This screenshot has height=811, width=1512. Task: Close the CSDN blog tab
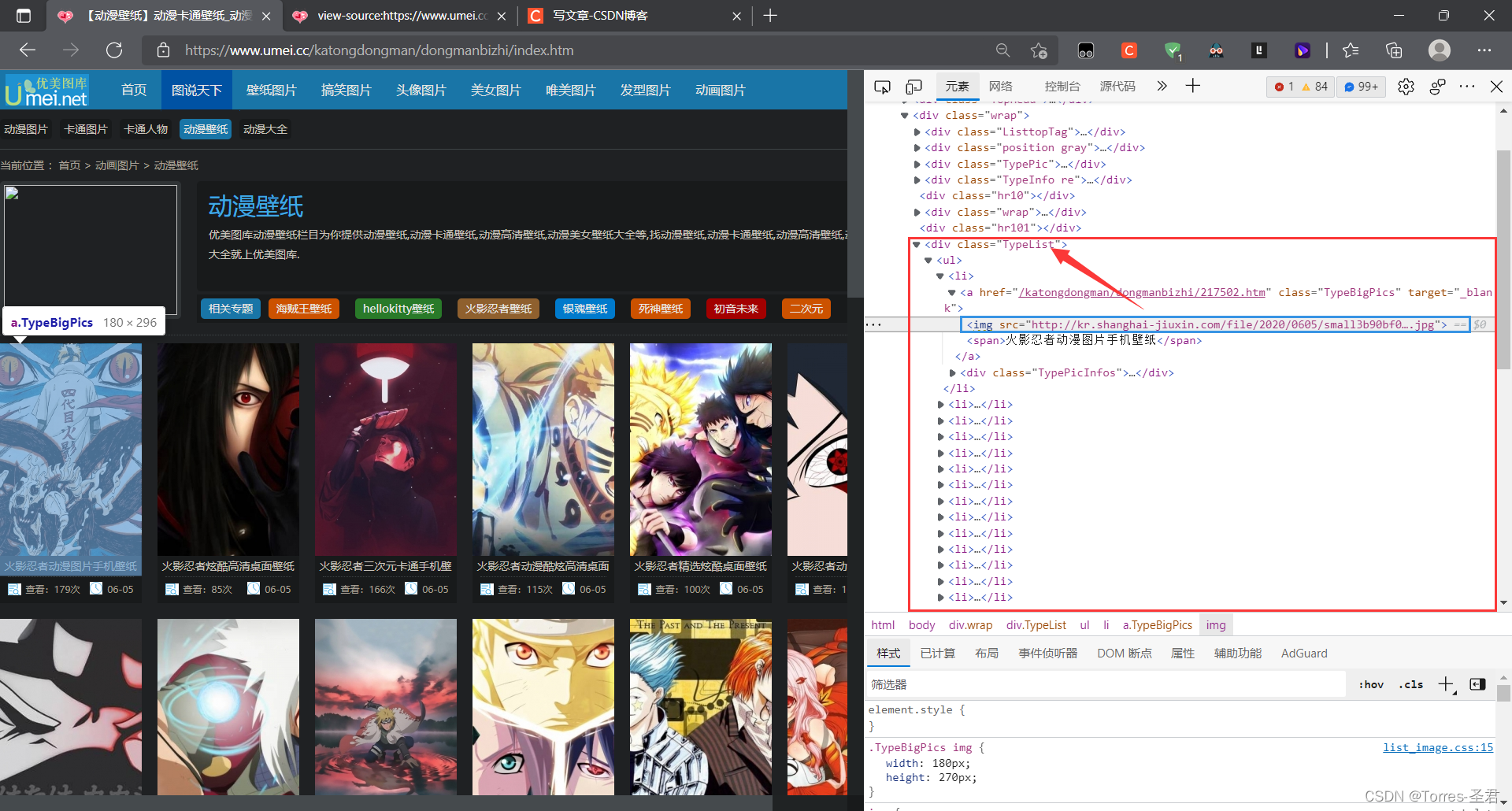point(736,16)
